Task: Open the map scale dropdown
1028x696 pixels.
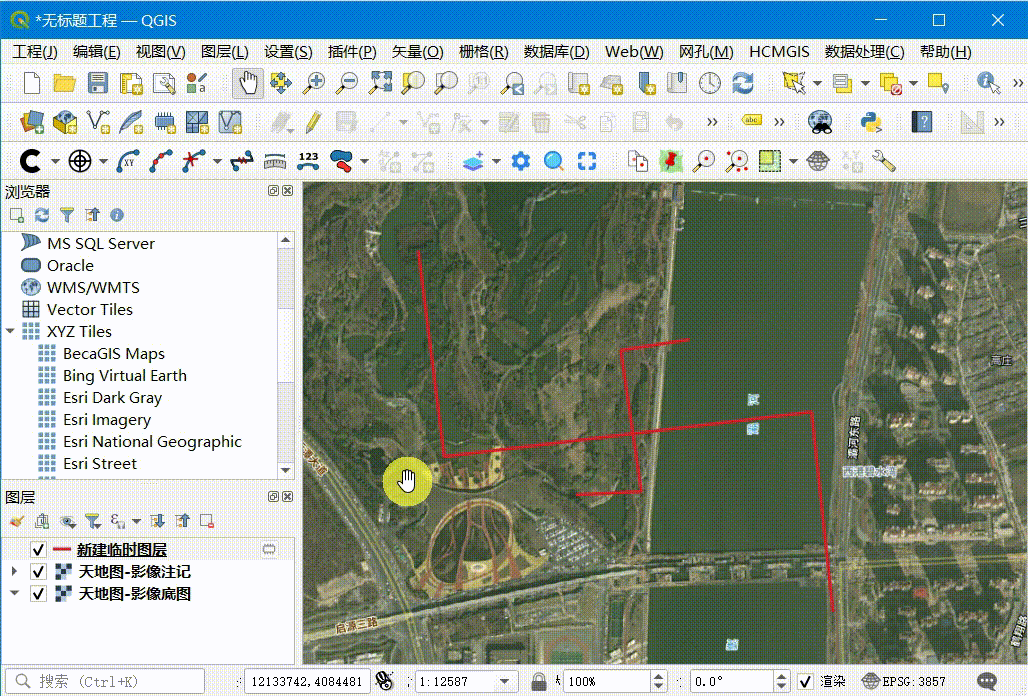Action: 504,682
